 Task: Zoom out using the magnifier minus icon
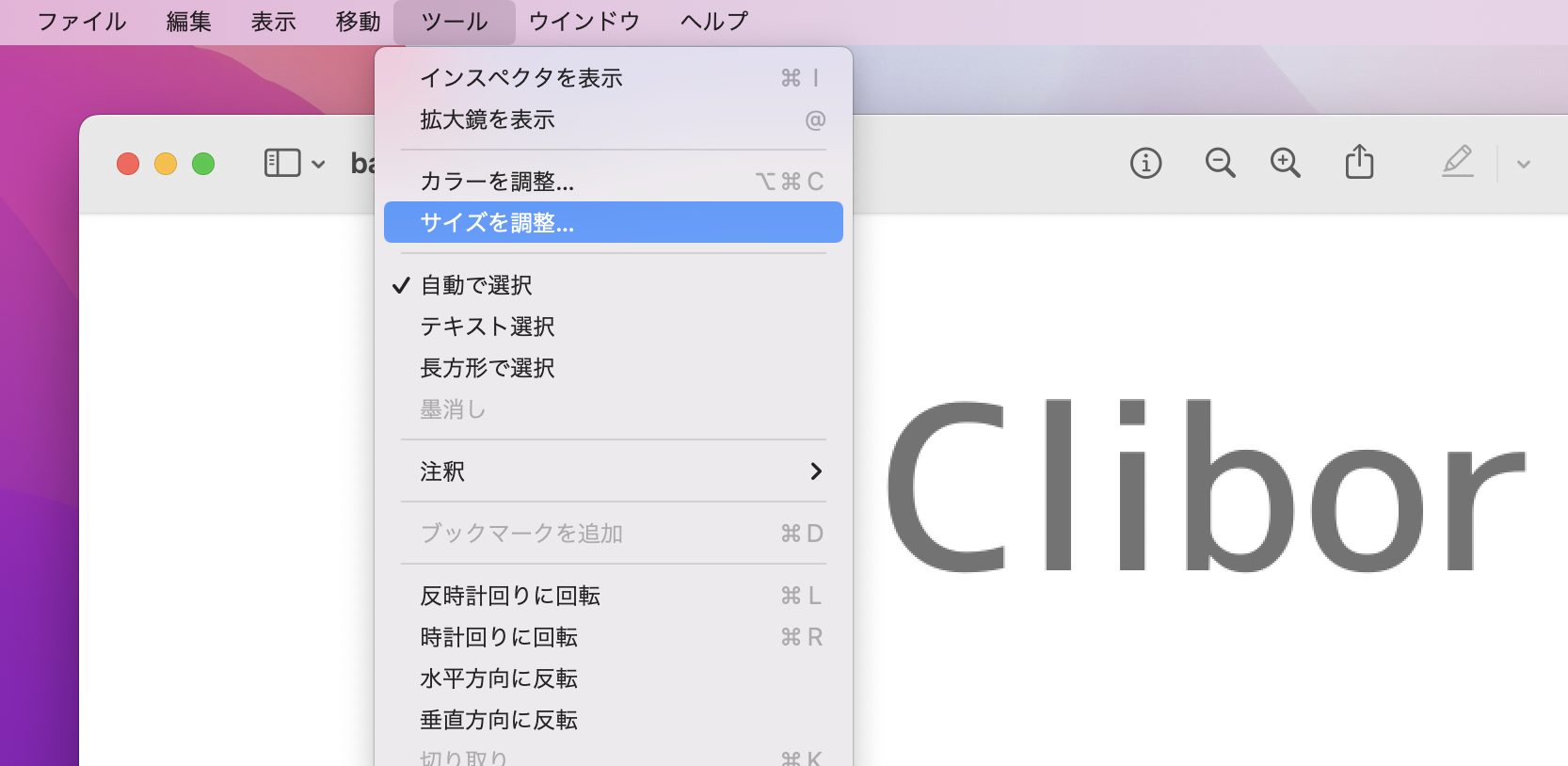click(1220, 164)
